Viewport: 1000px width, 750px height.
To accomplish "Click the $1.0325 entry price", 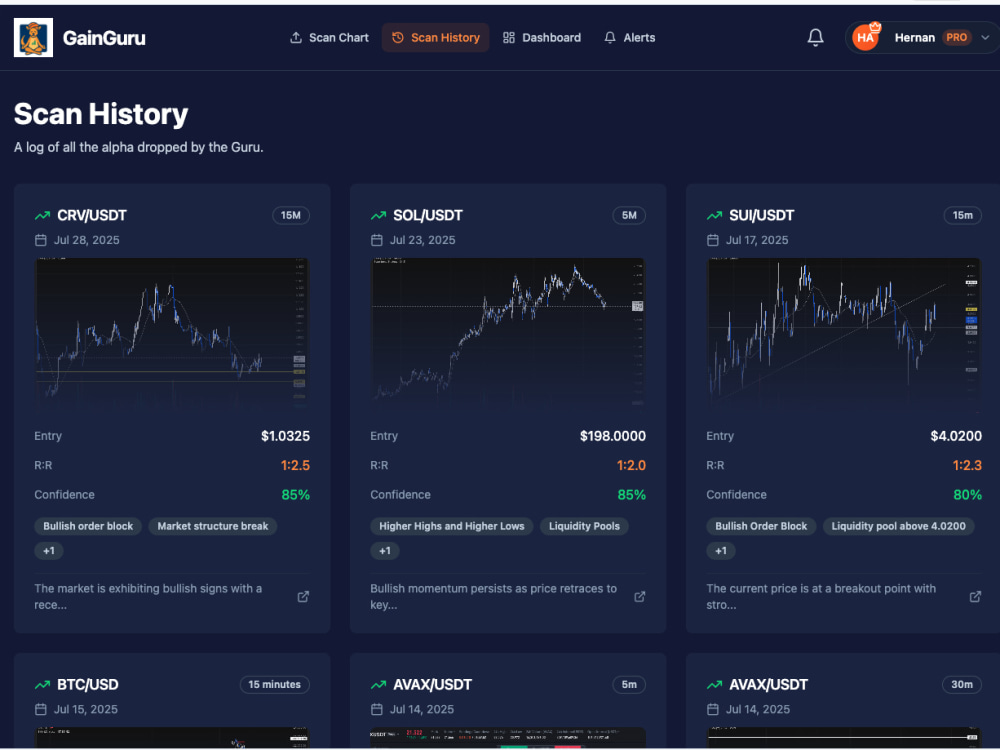I will point(285,436).
